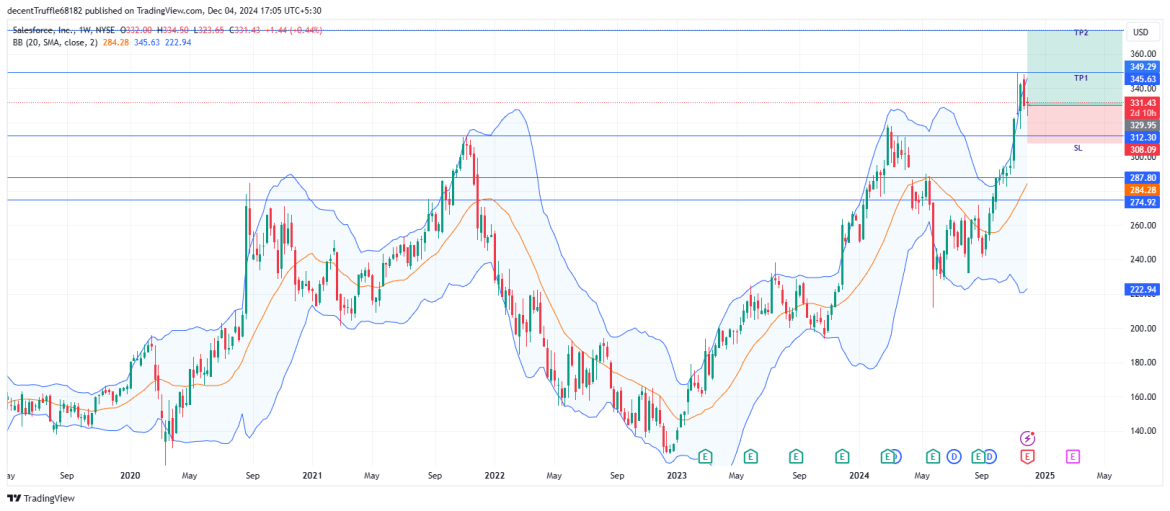Image resolution: width=1170 pixels, height=511 pixels.
Task: Click the 2024 label on time axis
Action: 858,477
